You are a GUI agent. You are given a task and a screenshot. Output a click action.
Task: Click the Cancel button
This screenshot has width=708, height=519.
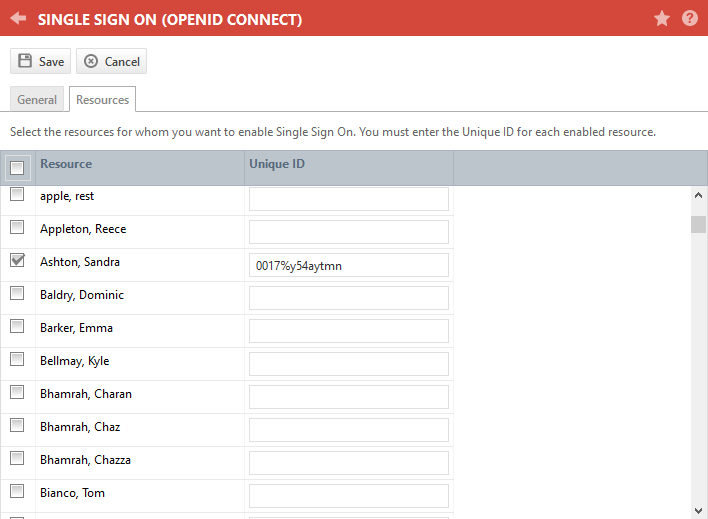tap(112, 61)
